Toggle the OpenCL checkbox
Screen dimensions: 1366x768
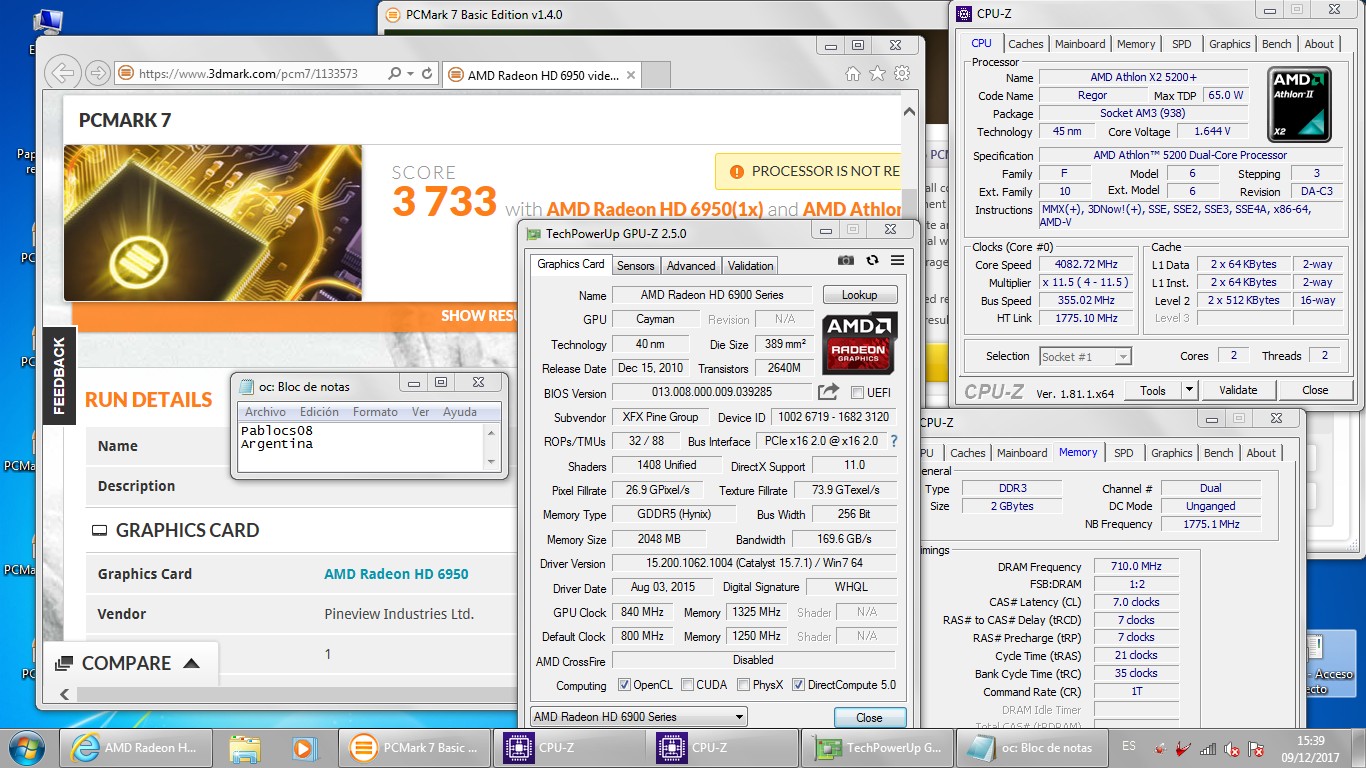[x=624, y=685]
